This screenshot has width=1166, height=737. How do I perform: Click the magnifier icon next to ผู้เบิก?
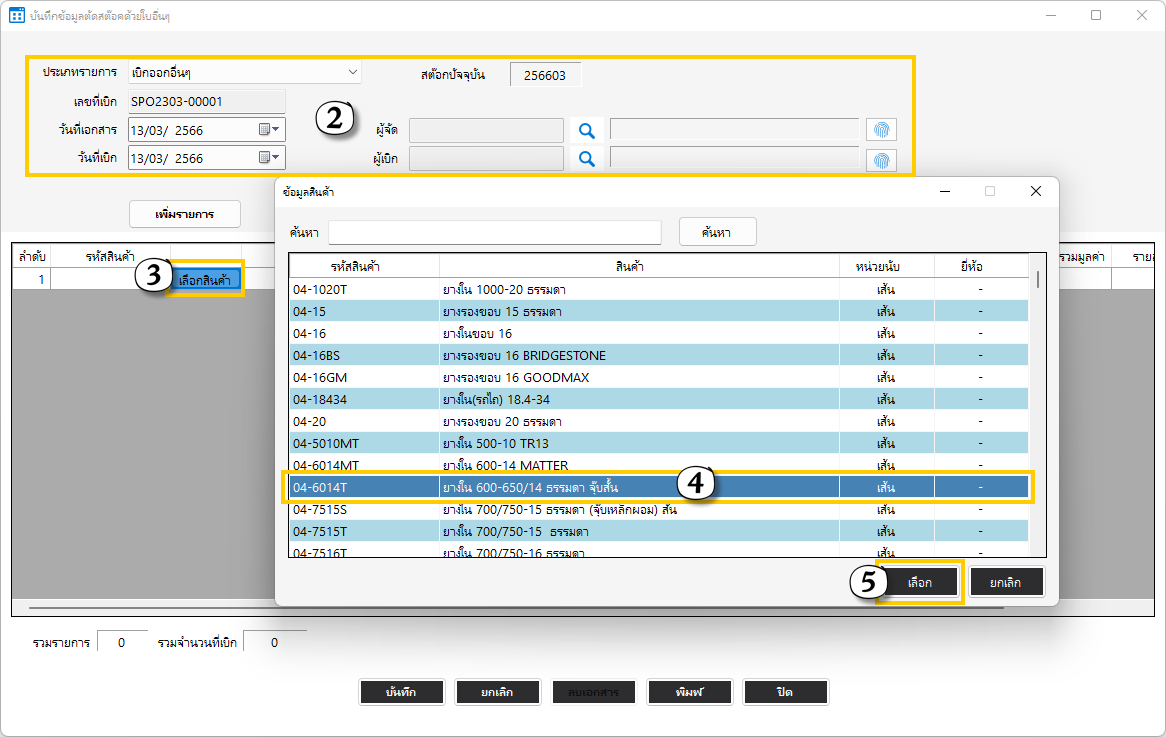587,158
